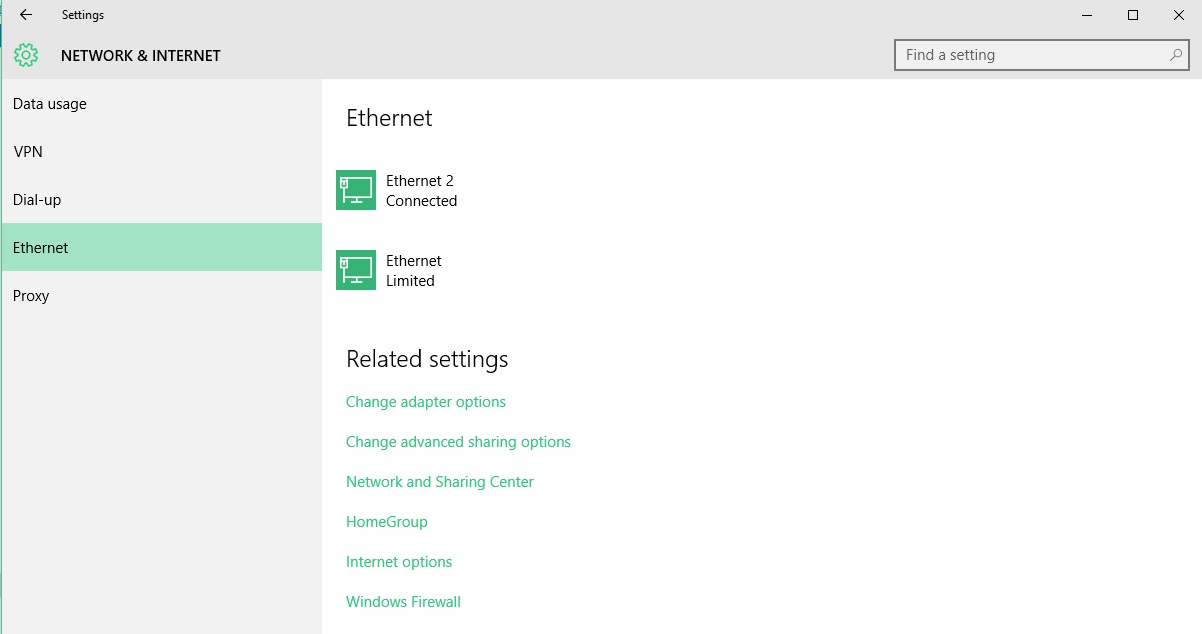Open the HomeGroup link

click(387, 522)
